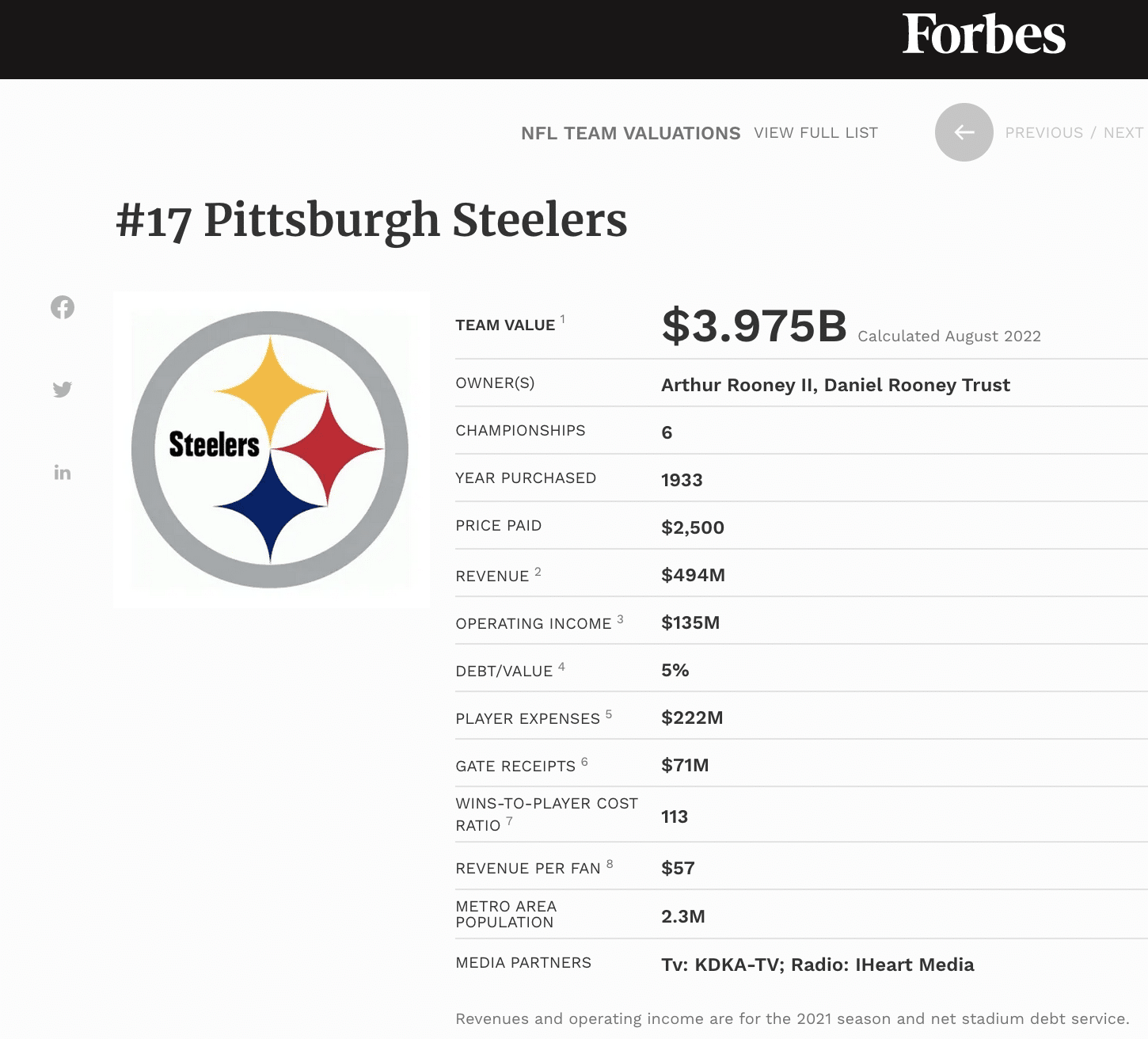Go to the Next team
This screenshot has height=1039, width=1148.
coord(1123,133)
